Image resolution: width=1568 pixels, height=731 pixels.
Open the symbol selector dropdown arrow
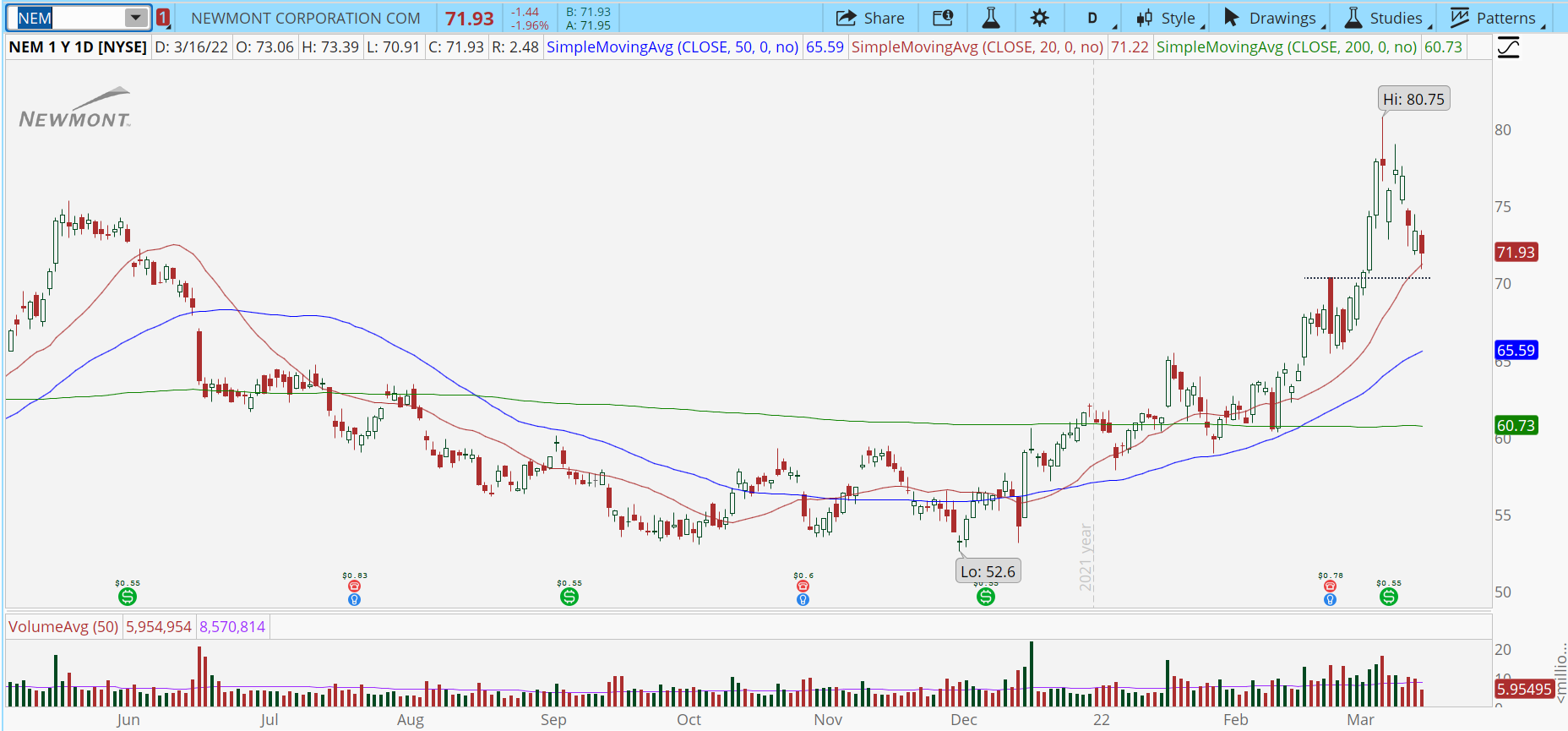point(136,18)
